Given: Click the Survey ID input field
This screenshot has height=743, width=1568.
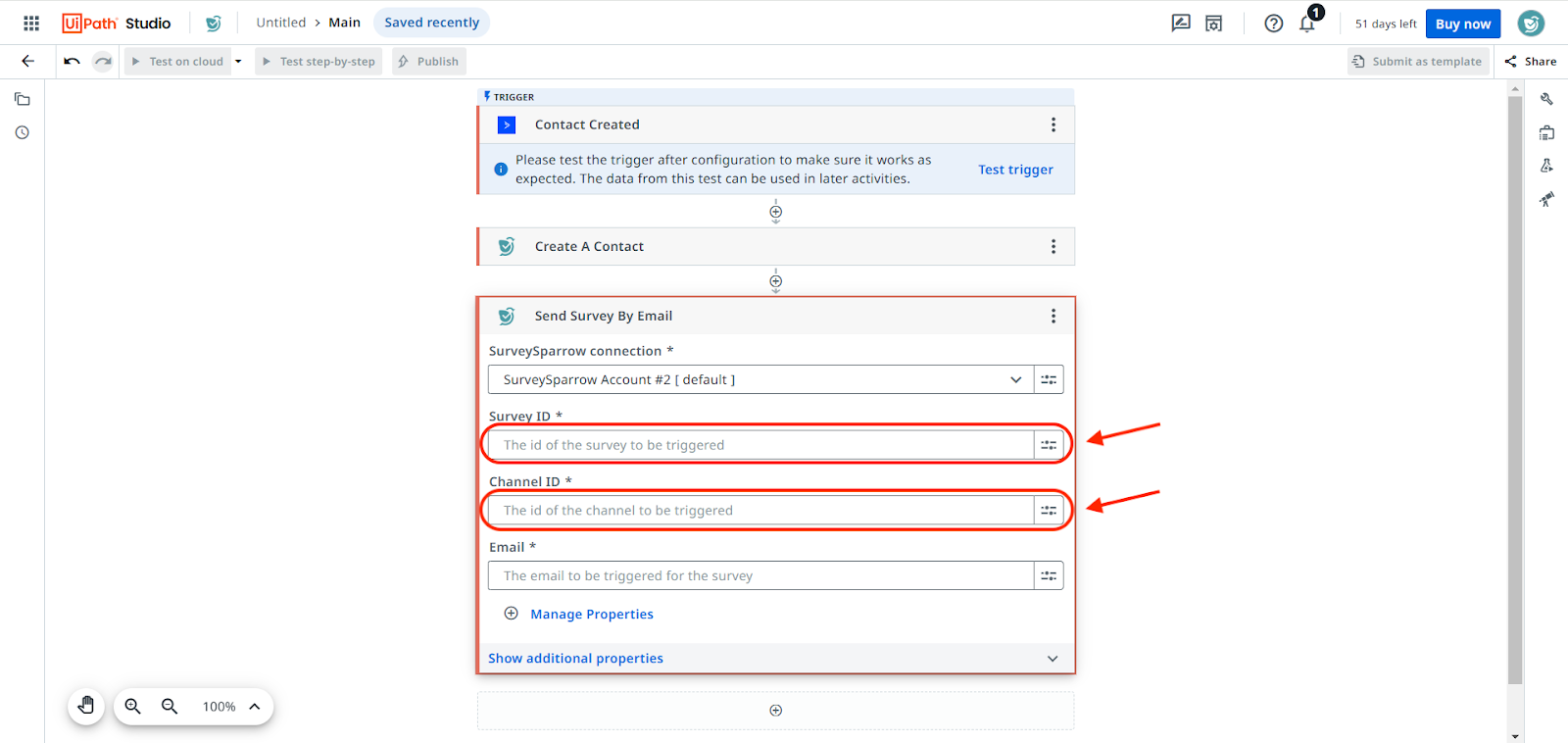Looking at the screenshot, I should tap(760, 445).
